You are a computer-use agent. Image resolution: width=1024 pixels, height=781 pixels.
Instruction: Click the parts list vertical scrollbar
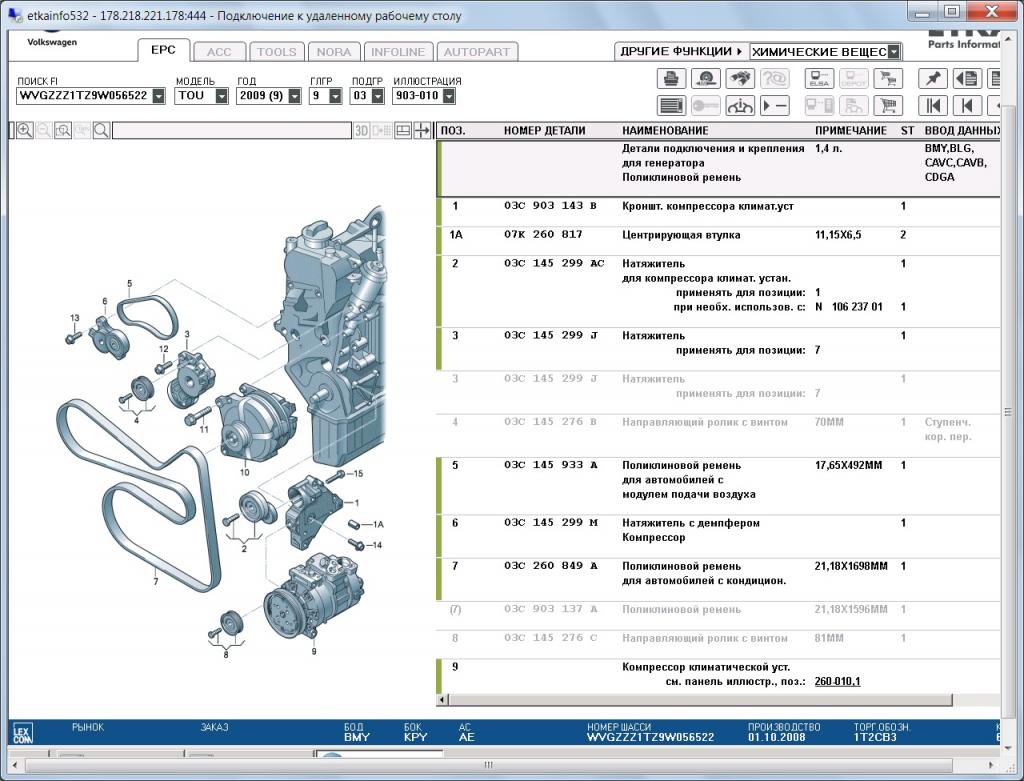tap(1008, 411)
